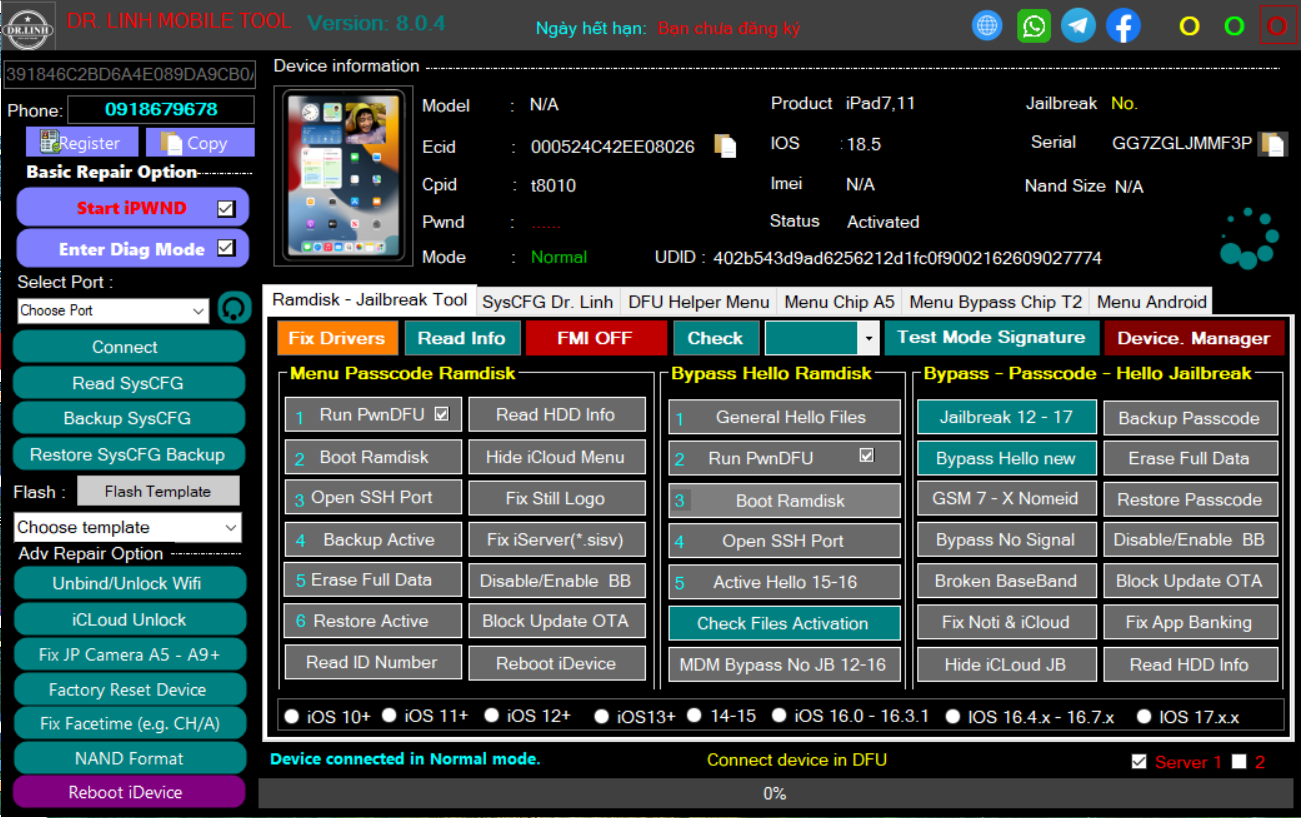
Task: Select the iOS 12+ radio button
Action: 492,716
